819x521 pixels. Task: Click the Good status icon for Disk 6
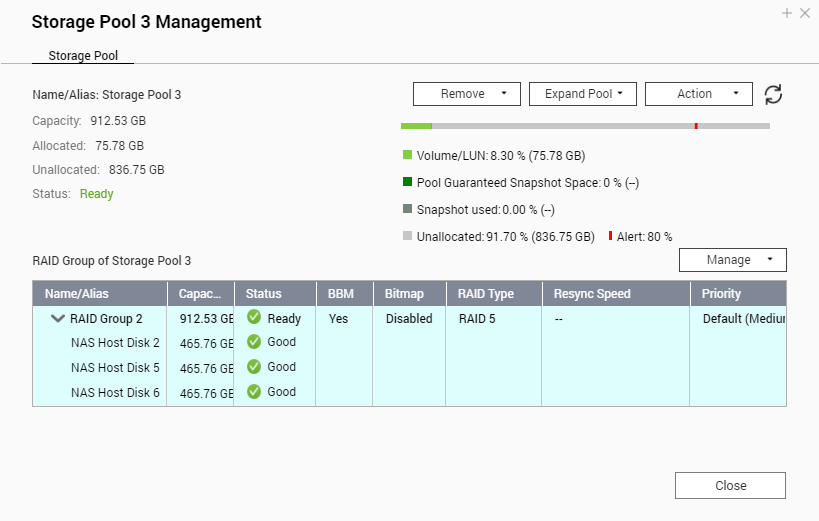(254, 391)
